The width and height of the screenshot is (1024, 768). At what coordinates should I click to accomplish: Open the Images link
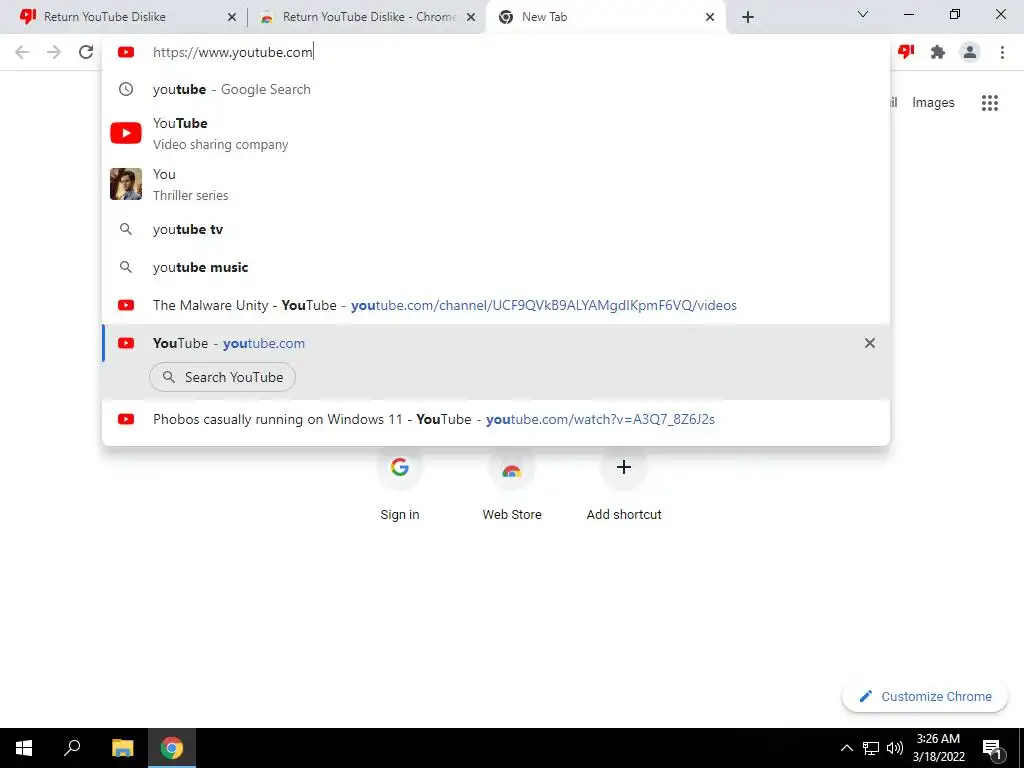[933, 103]
